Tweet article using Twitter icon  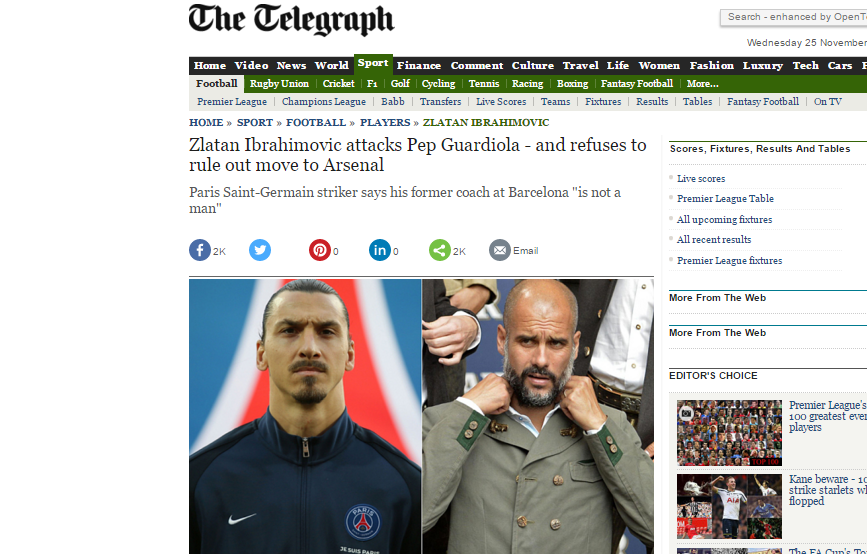[260, 250]
